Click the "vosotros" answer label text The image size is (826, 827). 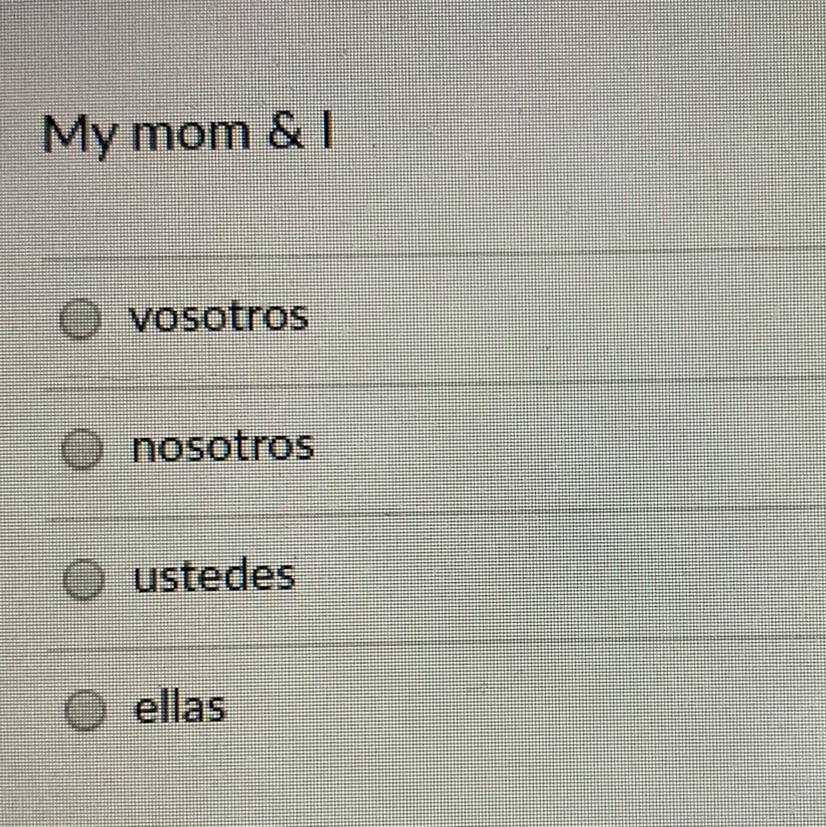[x=219, y=317]
